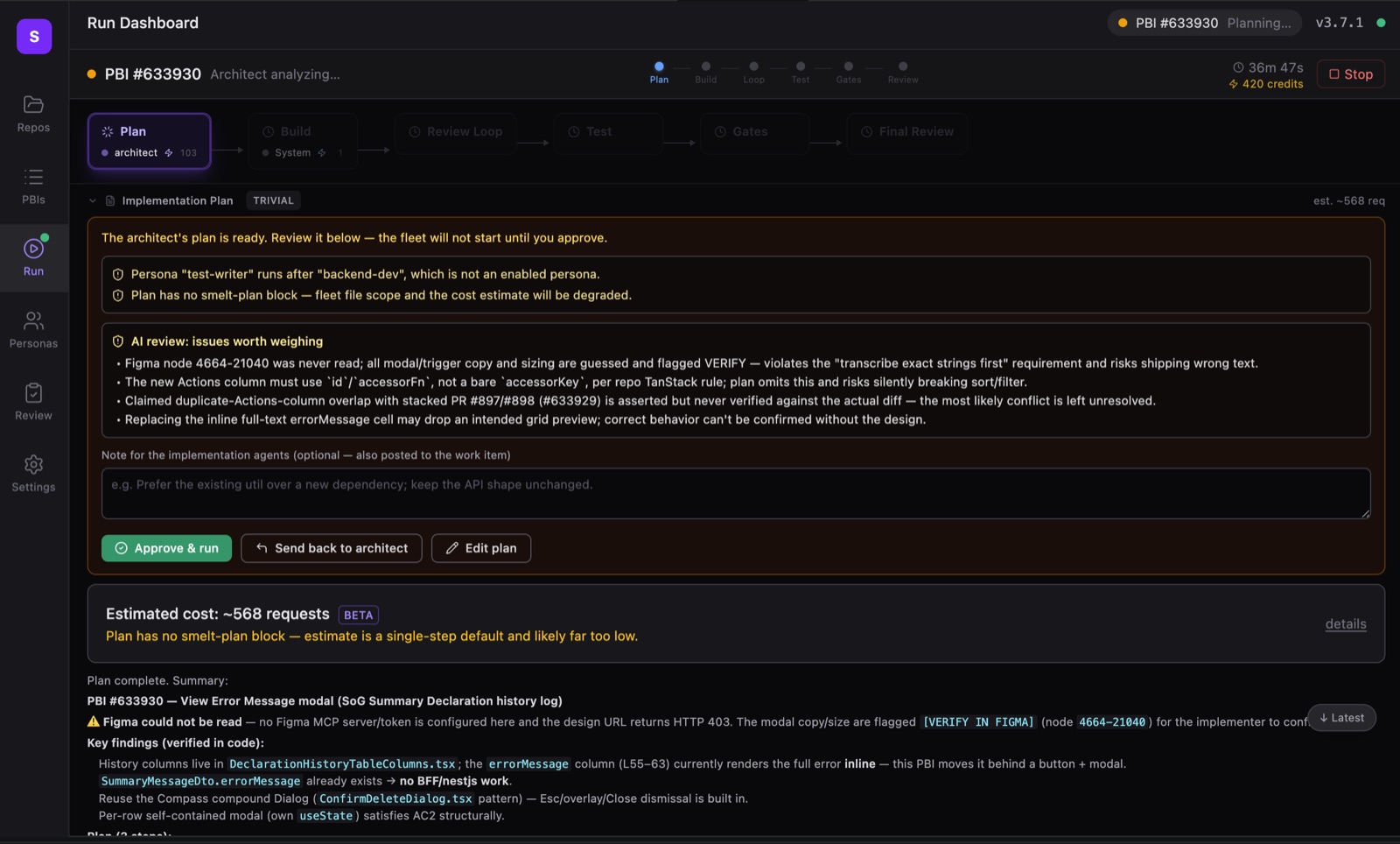Select the Build step in progress tracker

705,73
